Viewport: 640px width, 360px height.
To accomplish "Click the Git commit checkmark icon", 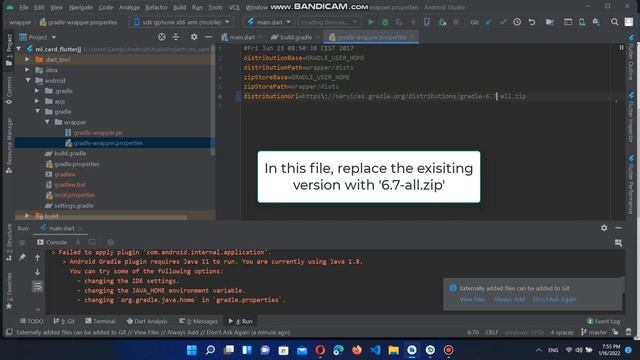I will pyautogui.click(x=503, y=22).
